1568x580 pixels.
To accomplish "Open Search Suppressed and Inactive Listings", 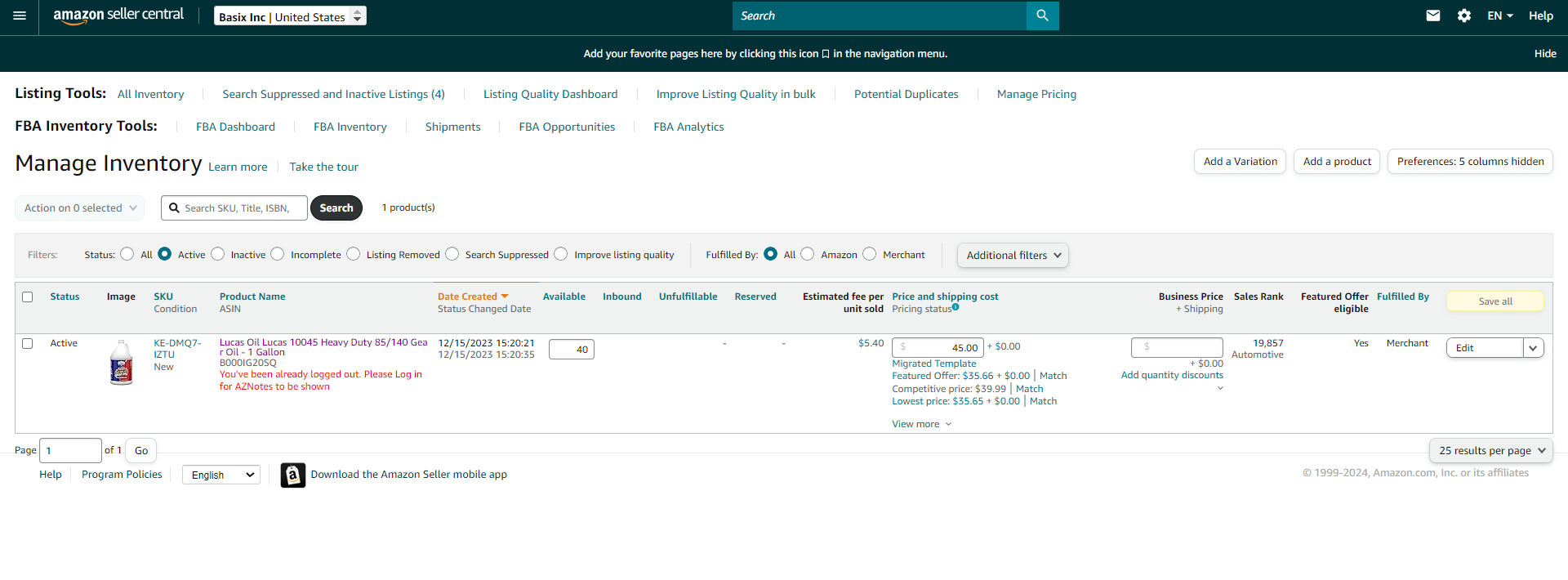I will [333, 94].
